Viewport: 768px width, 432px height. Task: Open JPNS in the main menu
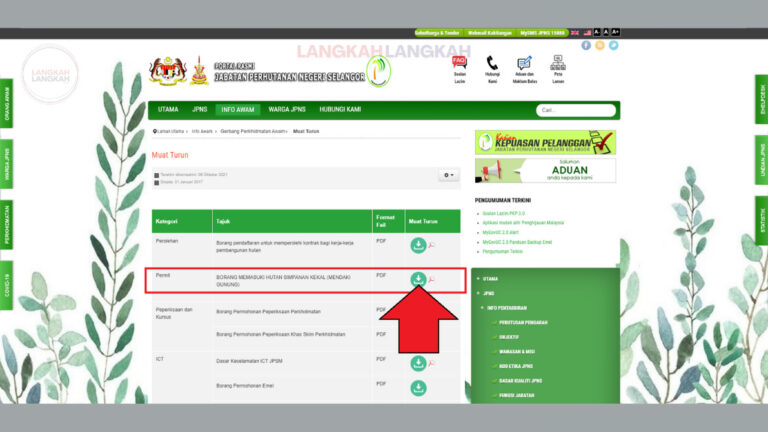(x=199, y=110)
